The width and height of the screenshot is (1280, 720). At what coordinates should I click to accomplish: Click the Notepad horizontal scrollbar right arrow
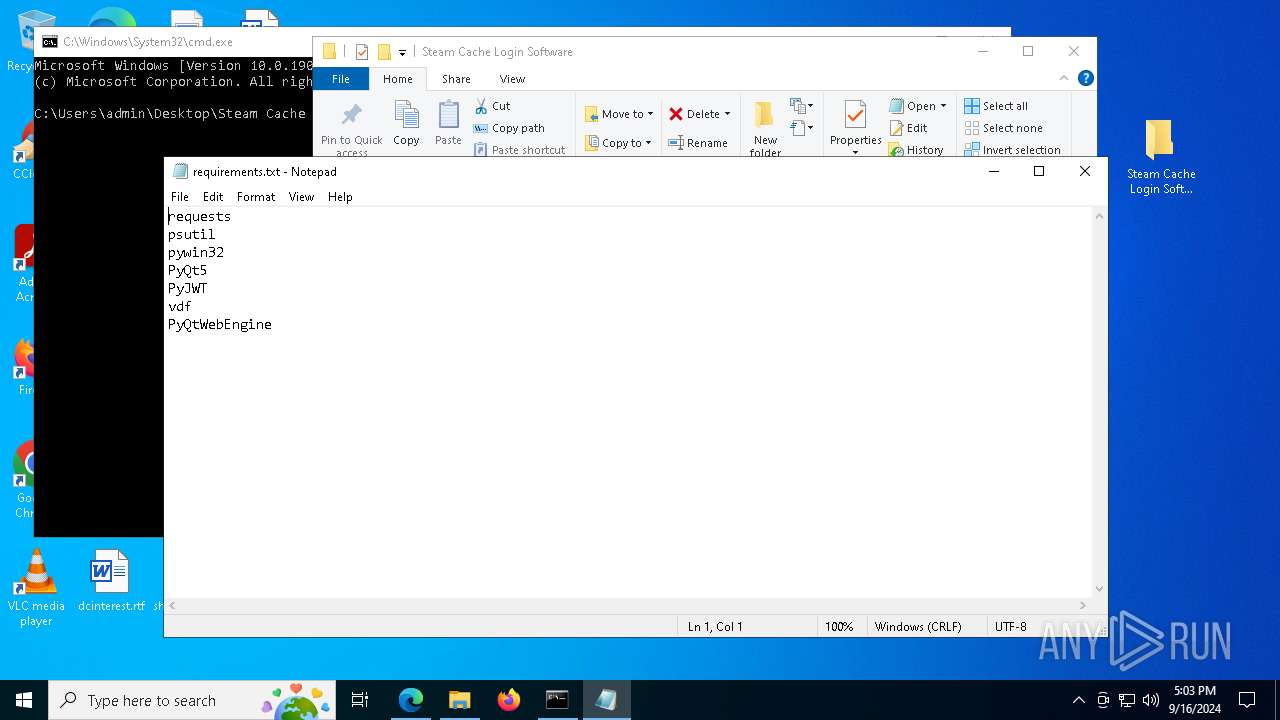pos(1083,605)
